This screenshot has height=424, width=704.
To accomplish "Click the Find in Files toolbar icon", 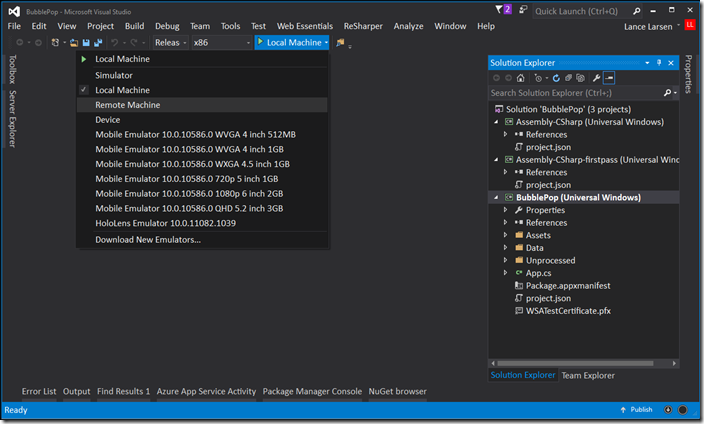I will tap(340, 43).
